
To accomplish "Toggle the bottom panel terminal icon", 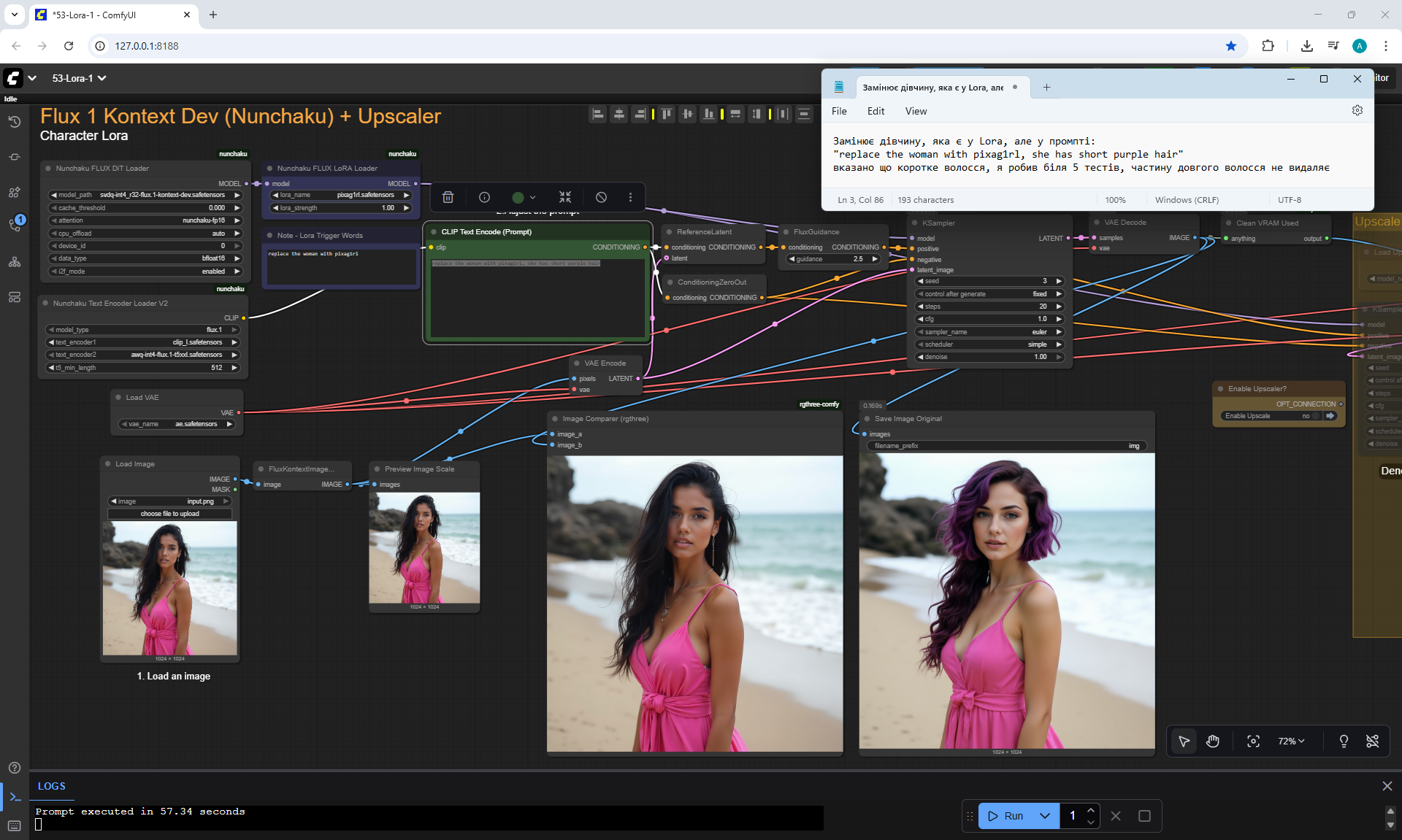I will point(15,797).
